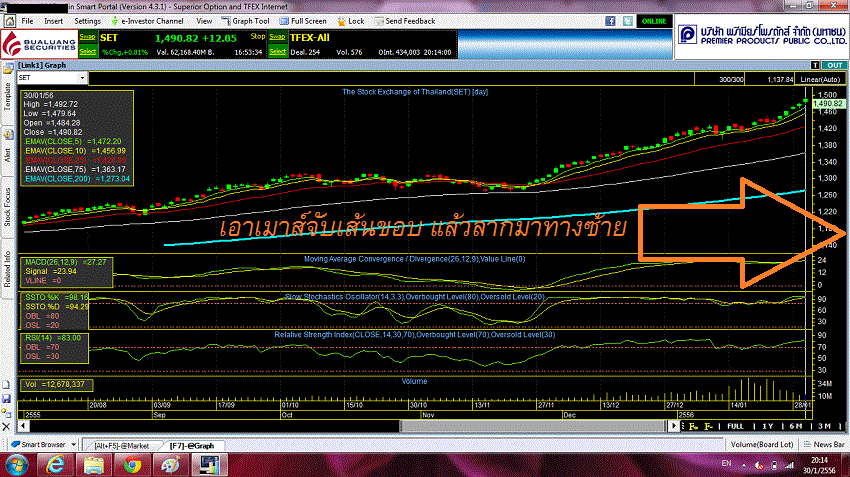Click the EN language indicator in tray

point(726,464)
